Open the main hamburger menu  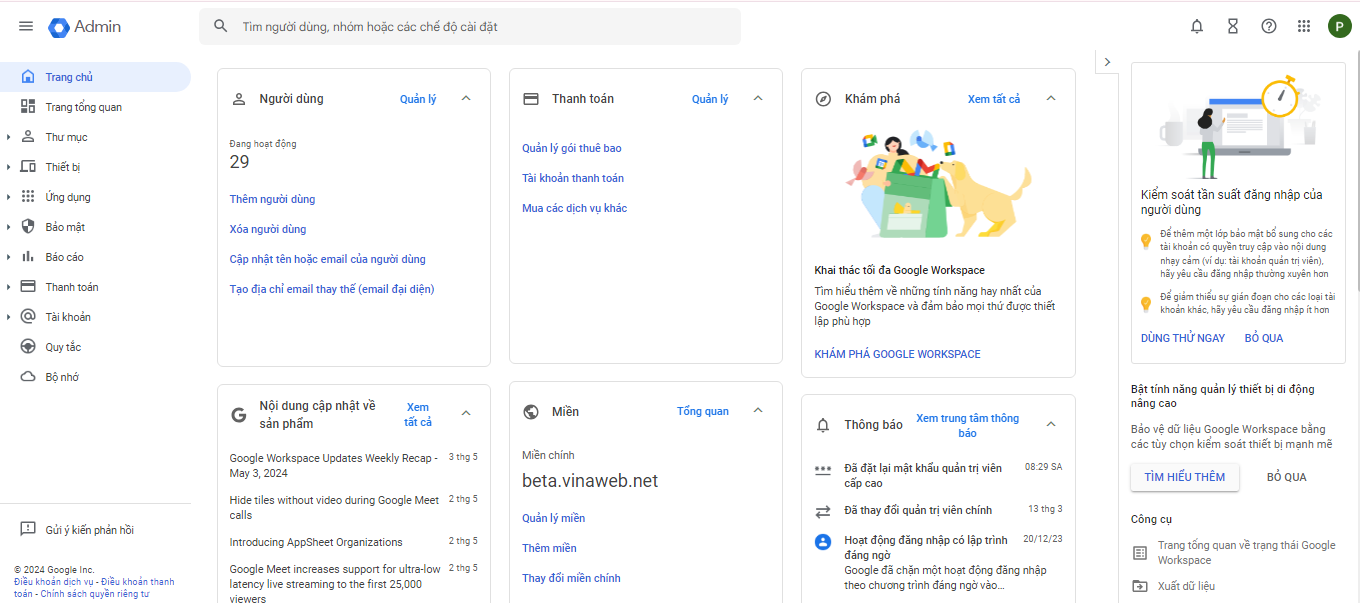tap(26, 27)
